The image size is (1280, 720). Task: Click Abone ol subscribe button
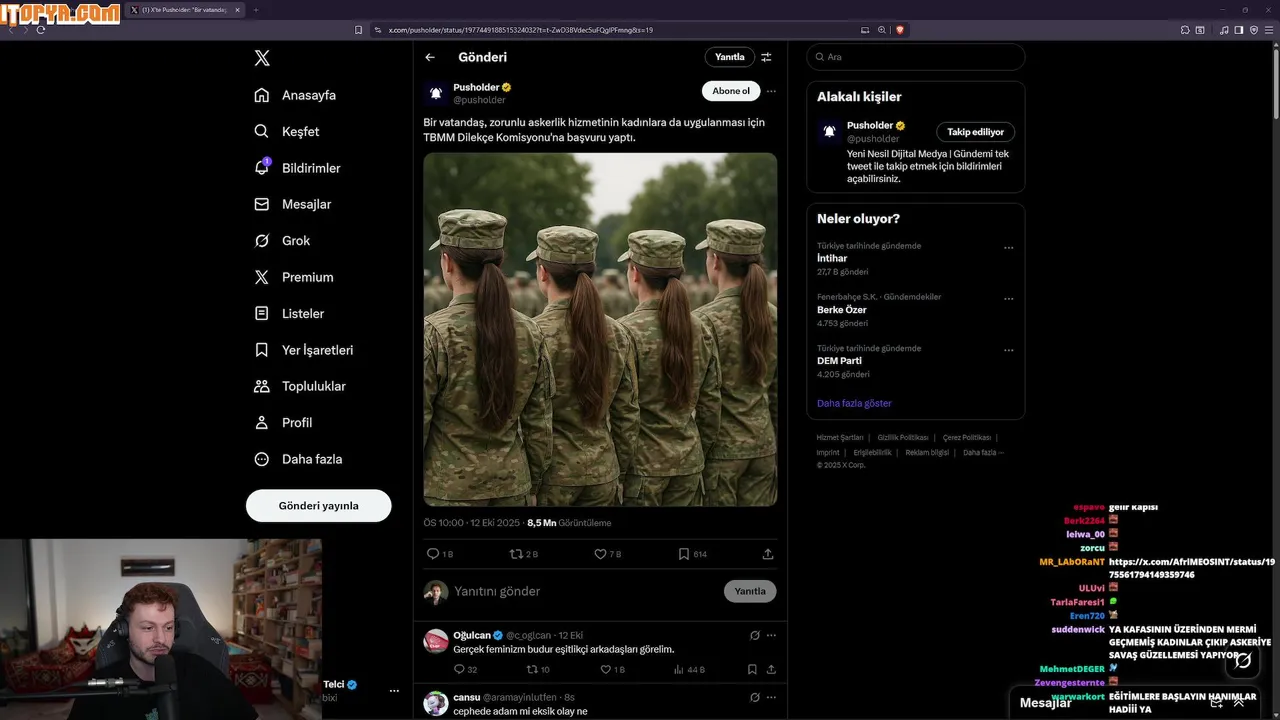730,91
